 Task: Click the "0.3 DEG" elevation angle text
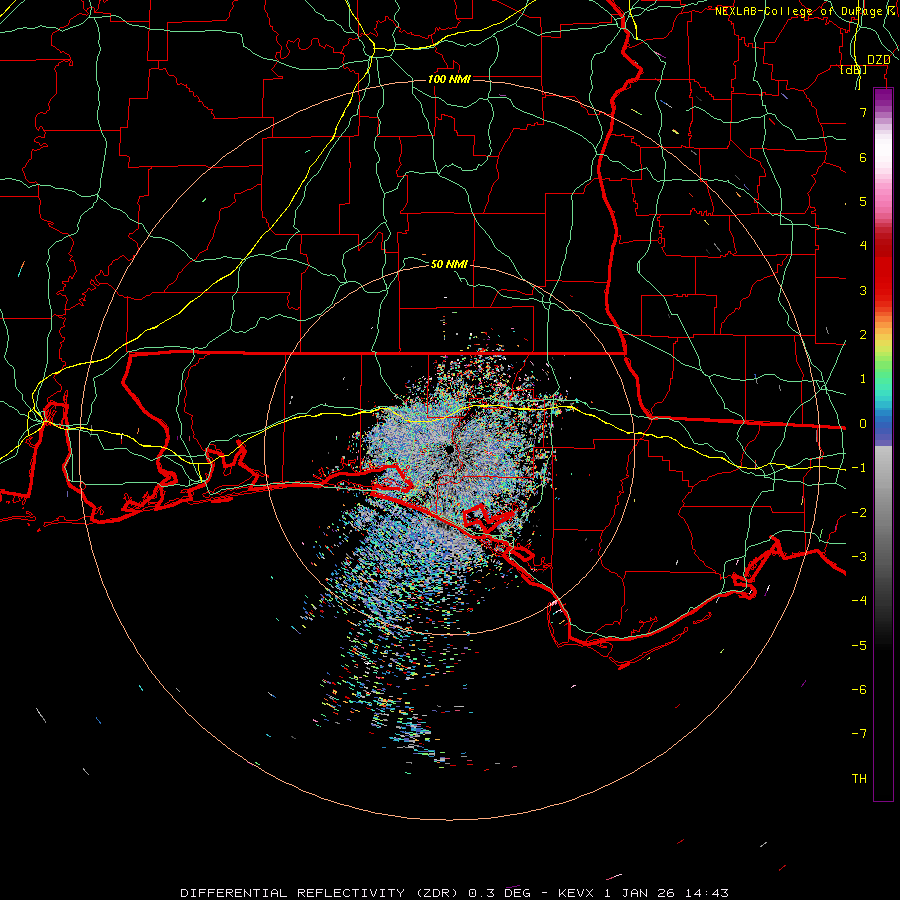point(499,893)
